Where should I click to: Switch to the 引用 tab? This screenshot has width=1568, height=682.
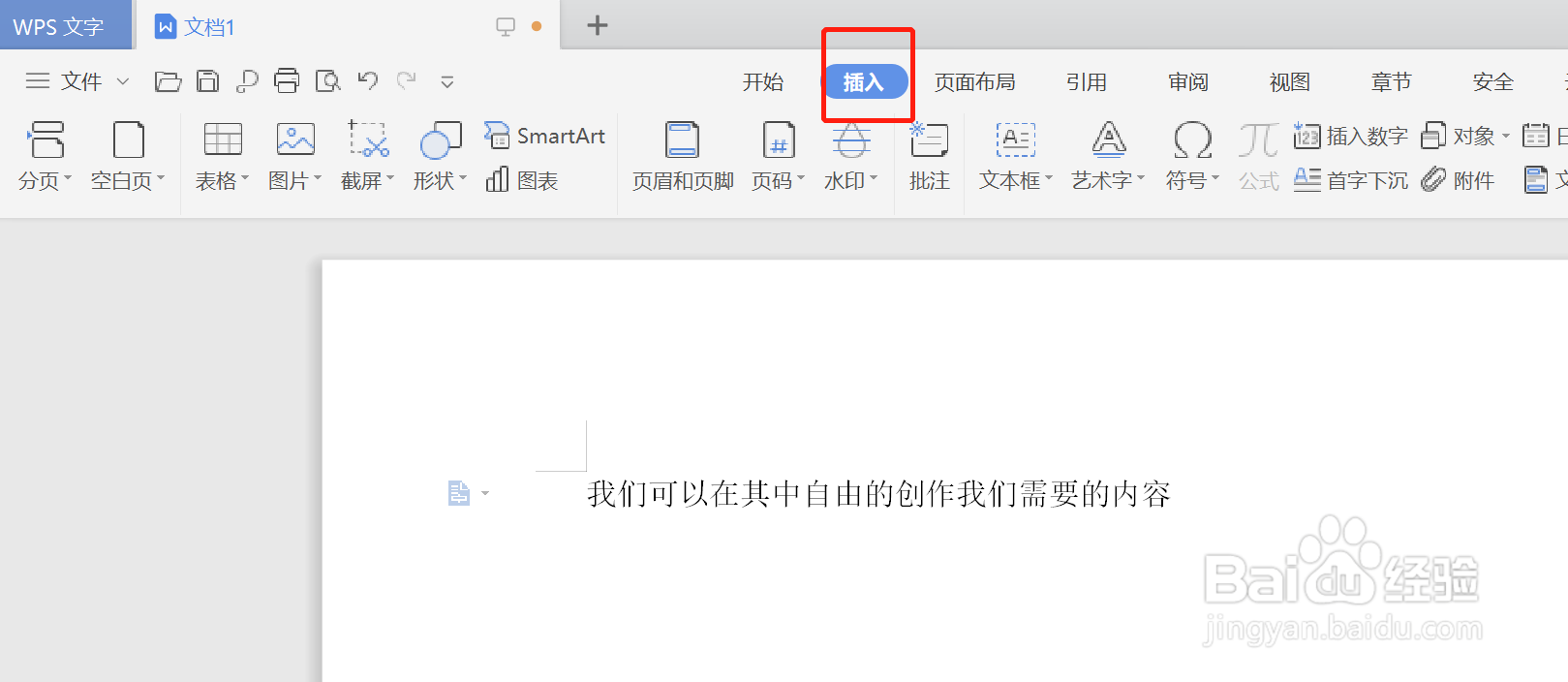click(1087, 82)
